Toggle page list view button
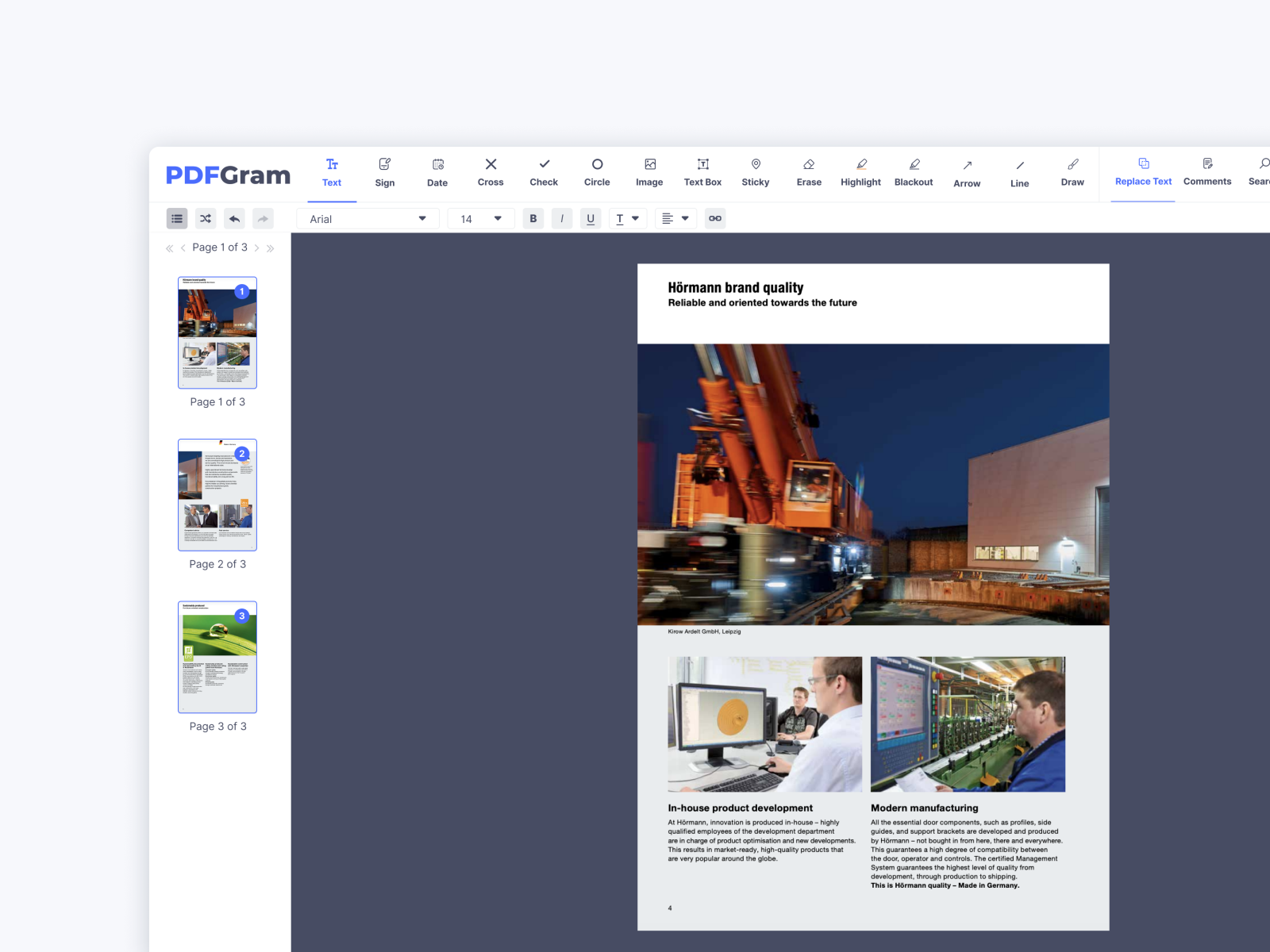 click(x=177, y=219)
